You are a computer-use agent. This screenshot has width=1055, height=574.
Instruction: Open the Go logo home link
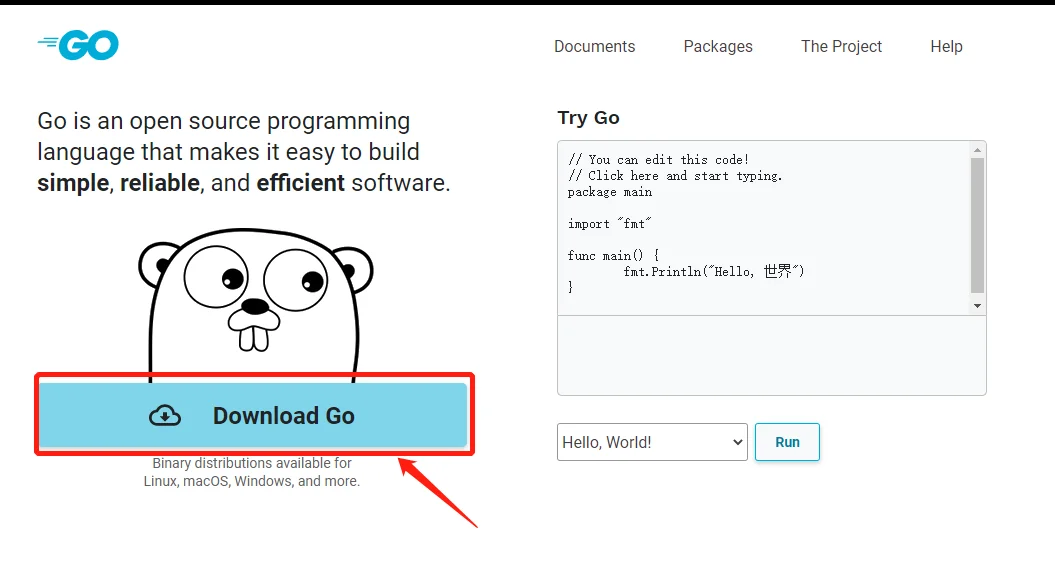[x=78, y=45]
